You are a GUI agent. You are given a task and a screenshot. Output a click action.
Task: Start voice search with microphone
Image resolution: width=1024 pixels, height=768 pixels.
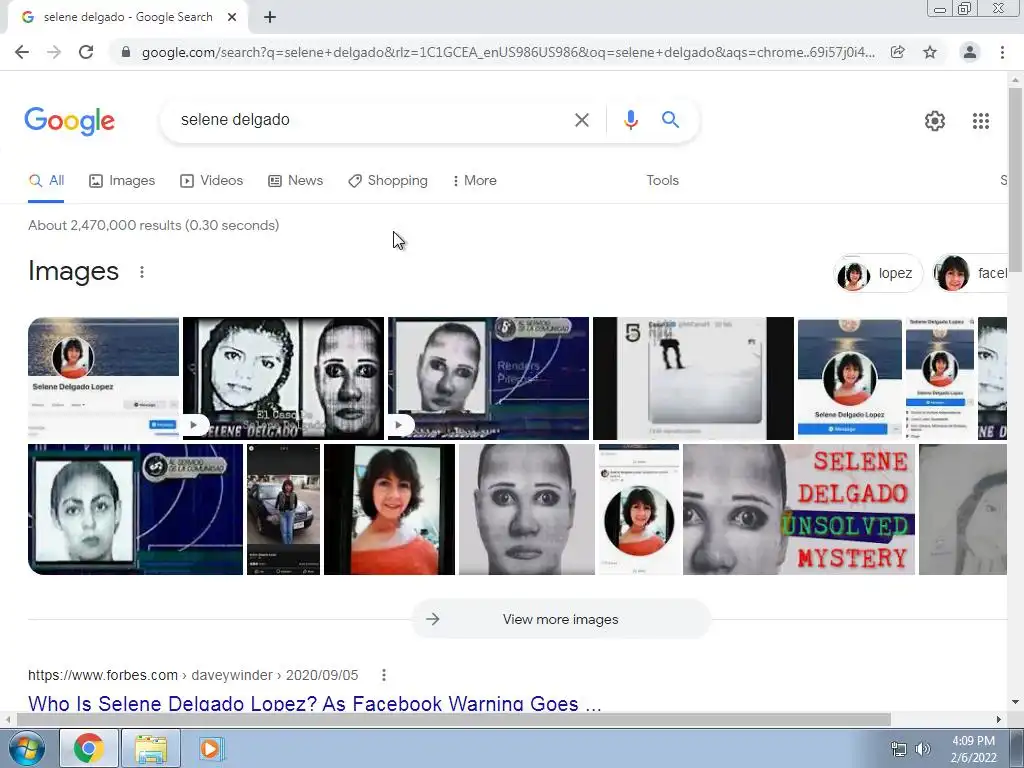[630, 120]
